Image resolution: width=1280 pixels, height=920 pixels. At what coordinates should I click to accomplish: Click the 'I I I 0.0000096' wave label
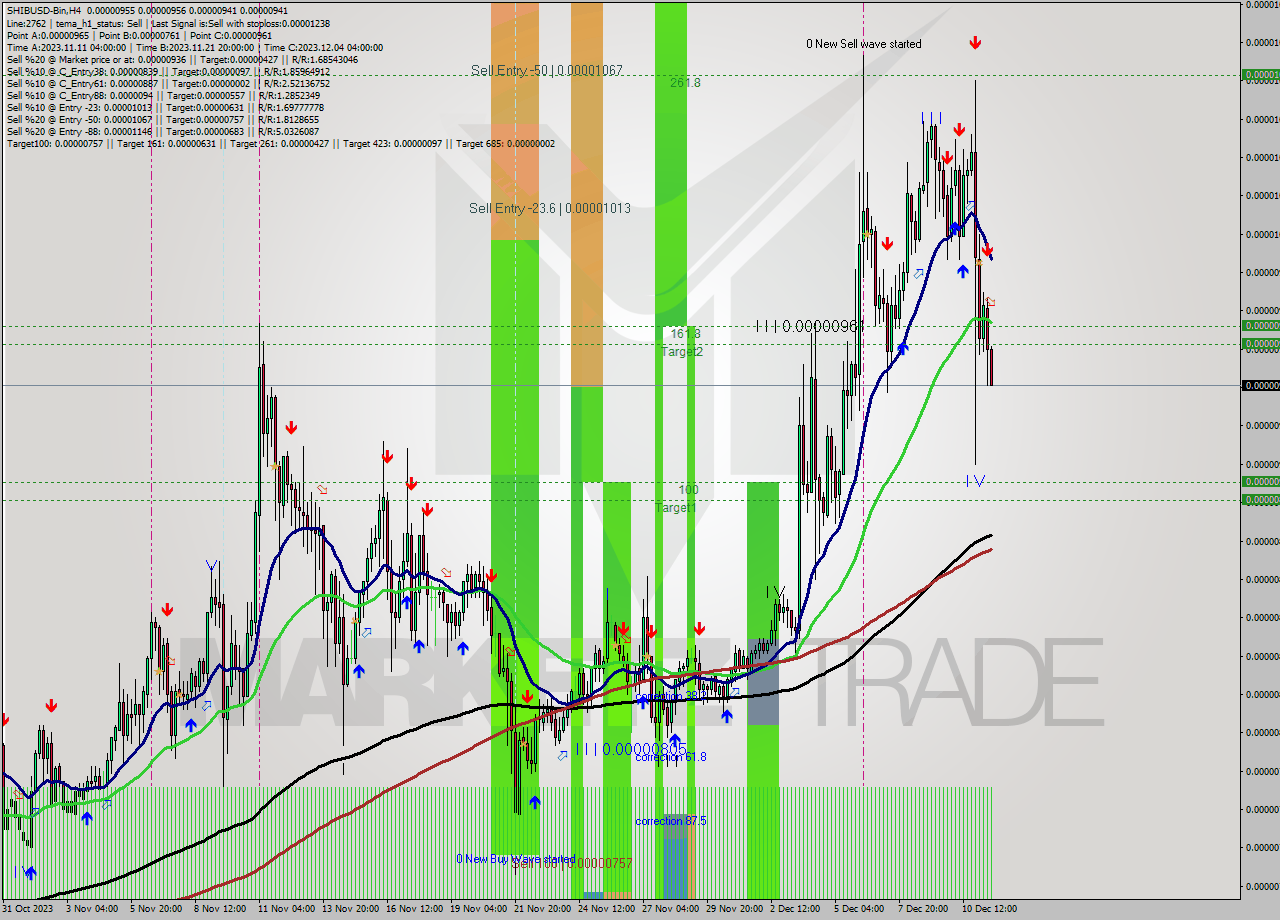coord(808,326)
